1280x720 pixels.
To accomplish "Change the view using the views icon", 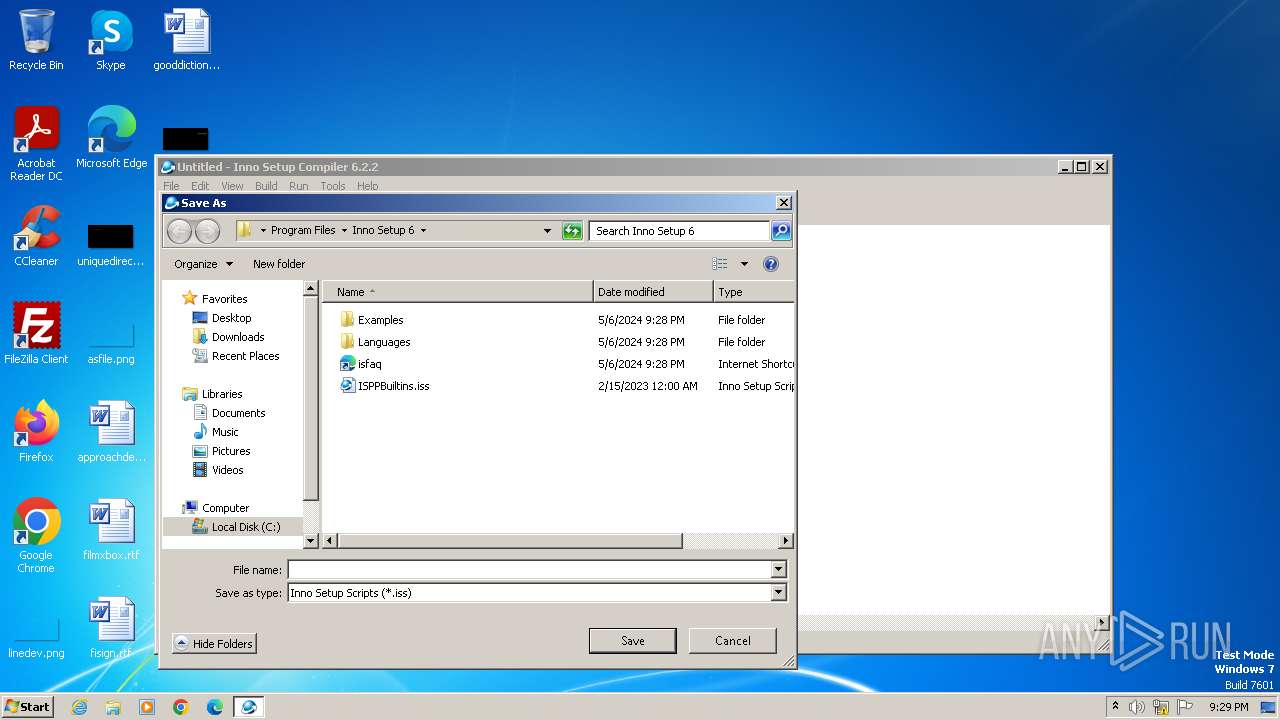I will [x=720, y=264].
